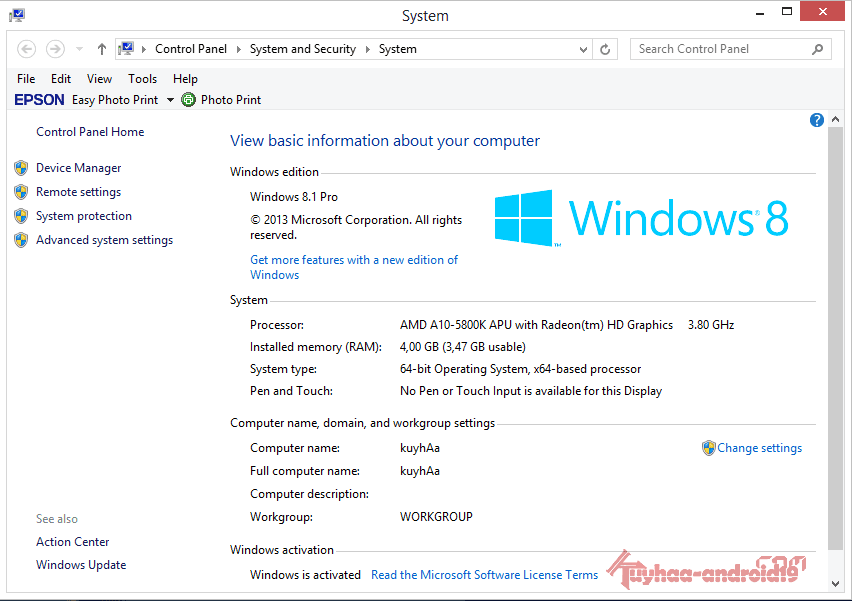
Task: Click the Full computer name value kuyhAa
Action: click(x=420, y=471)
